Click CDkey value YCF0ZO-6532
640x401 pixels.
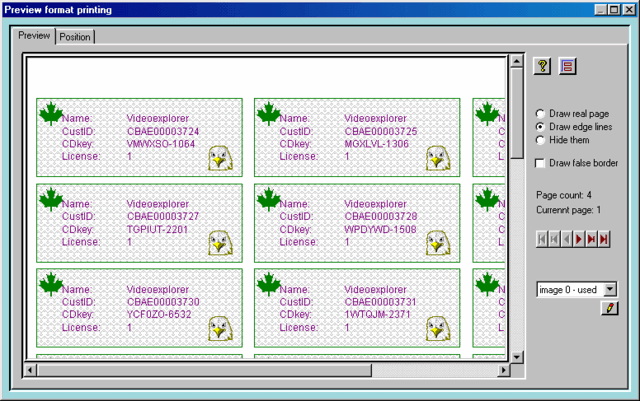159,314
